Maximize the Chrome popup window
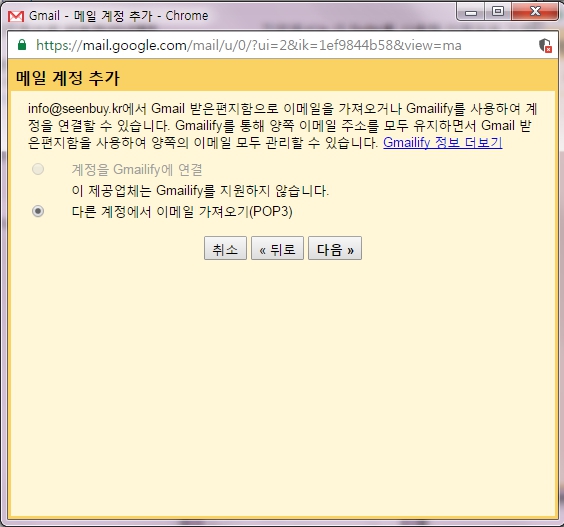Screen dimensions: 564x527 (498, 12)
